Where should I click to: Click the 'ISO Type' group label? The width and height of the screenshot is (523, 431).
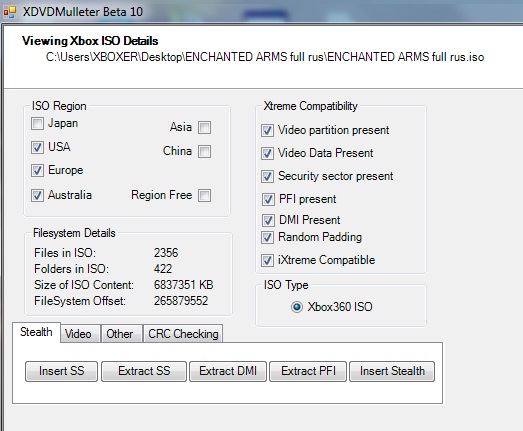pyautogui.click(x=286, y=285)
